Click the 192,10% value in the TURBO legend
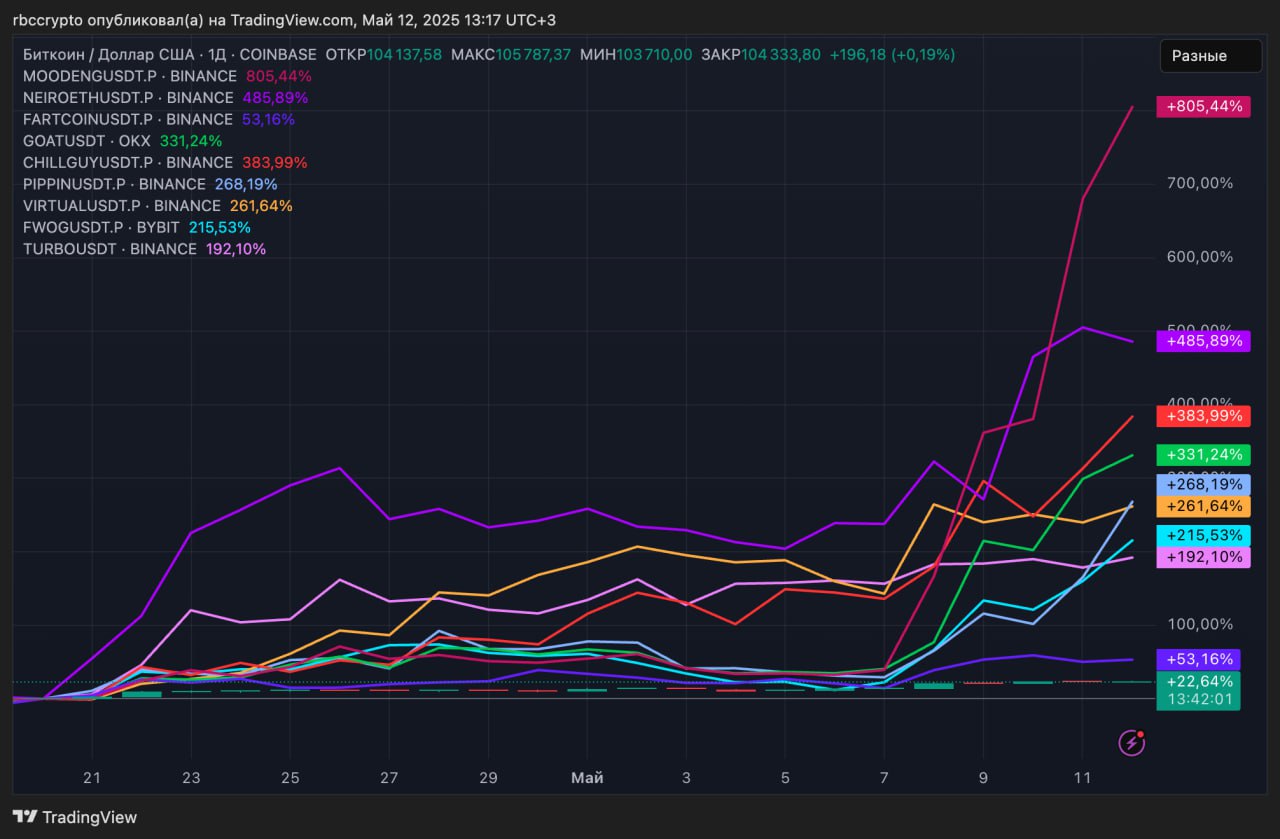Image resolution: width=1280 pixels, height=839 pixels. click(236, 249)
